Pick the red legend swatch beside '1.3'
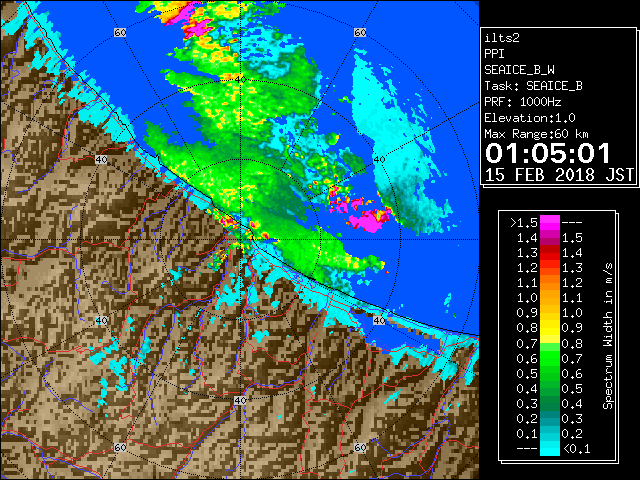The image size is (640, 480). 550,253
